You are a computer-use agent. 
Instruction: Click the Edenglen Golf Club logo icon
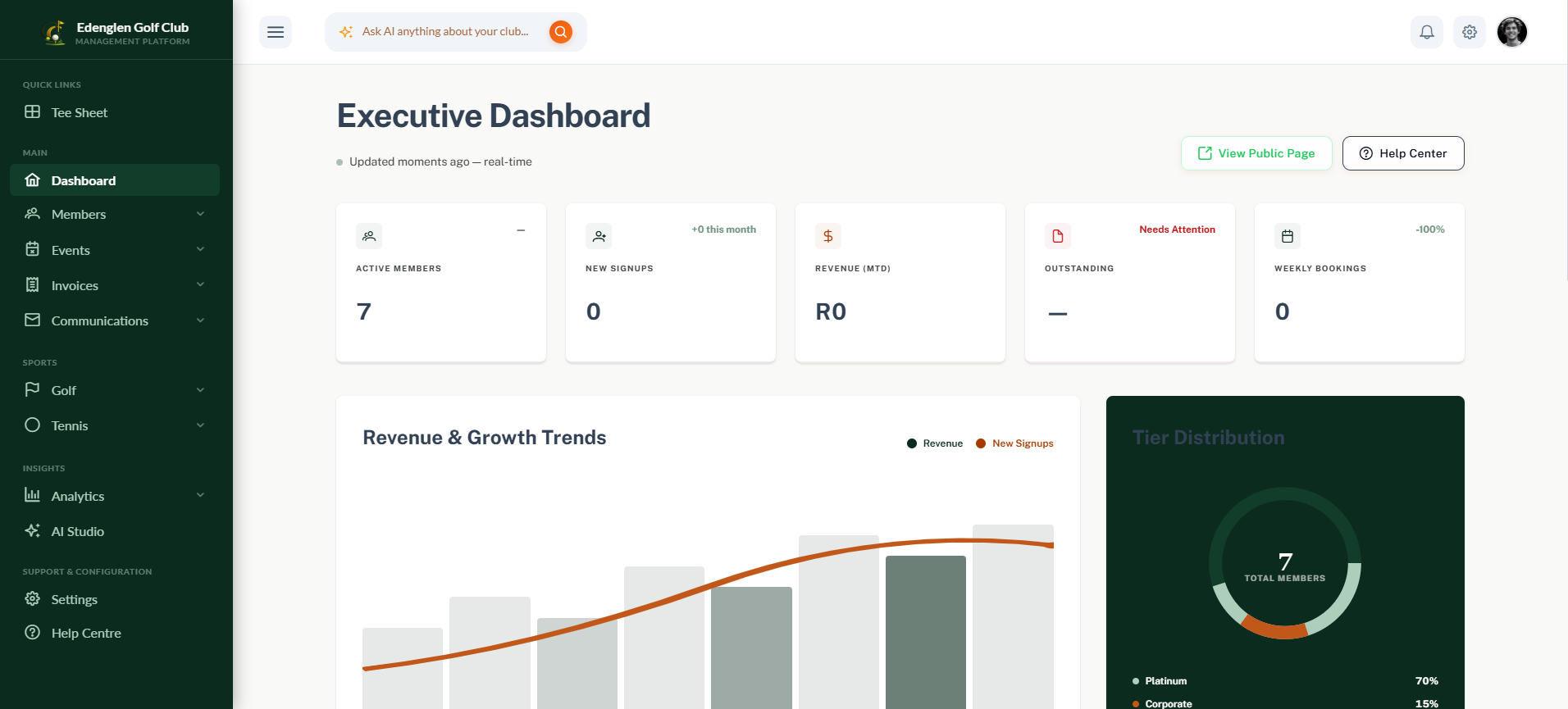pos(55,33)
